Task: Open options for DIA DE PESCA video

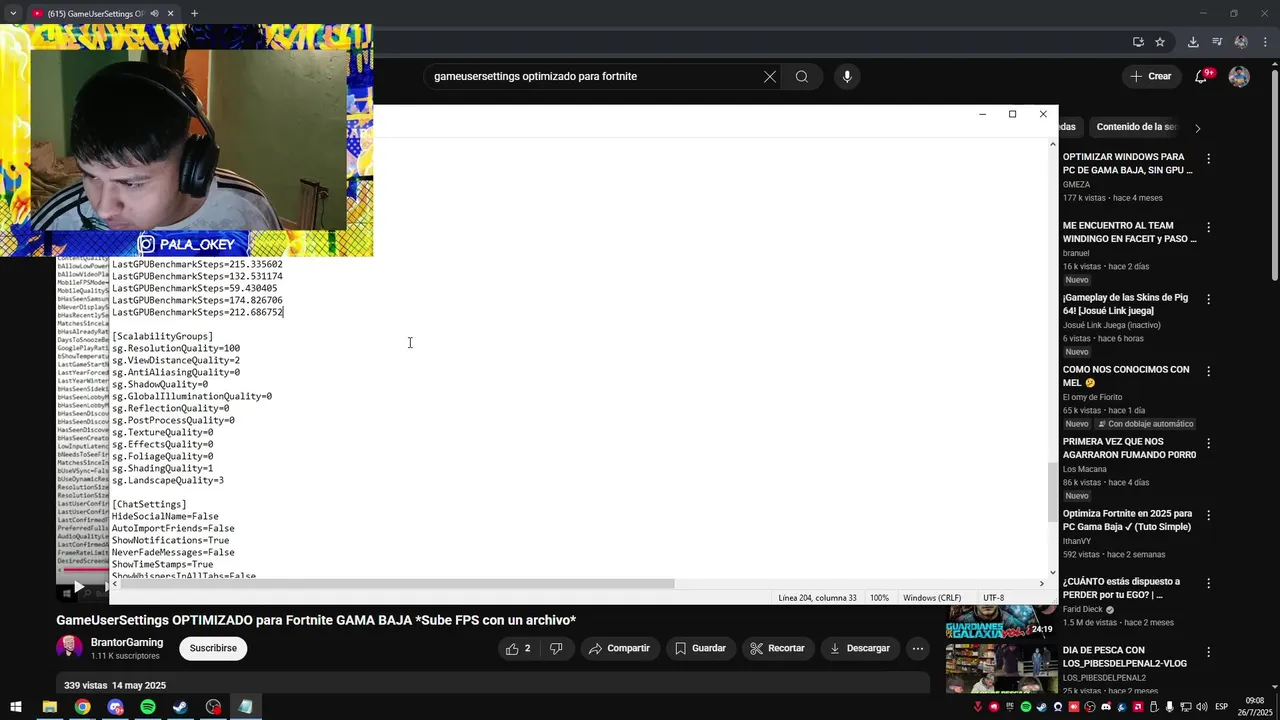Action: (1208, 652)
